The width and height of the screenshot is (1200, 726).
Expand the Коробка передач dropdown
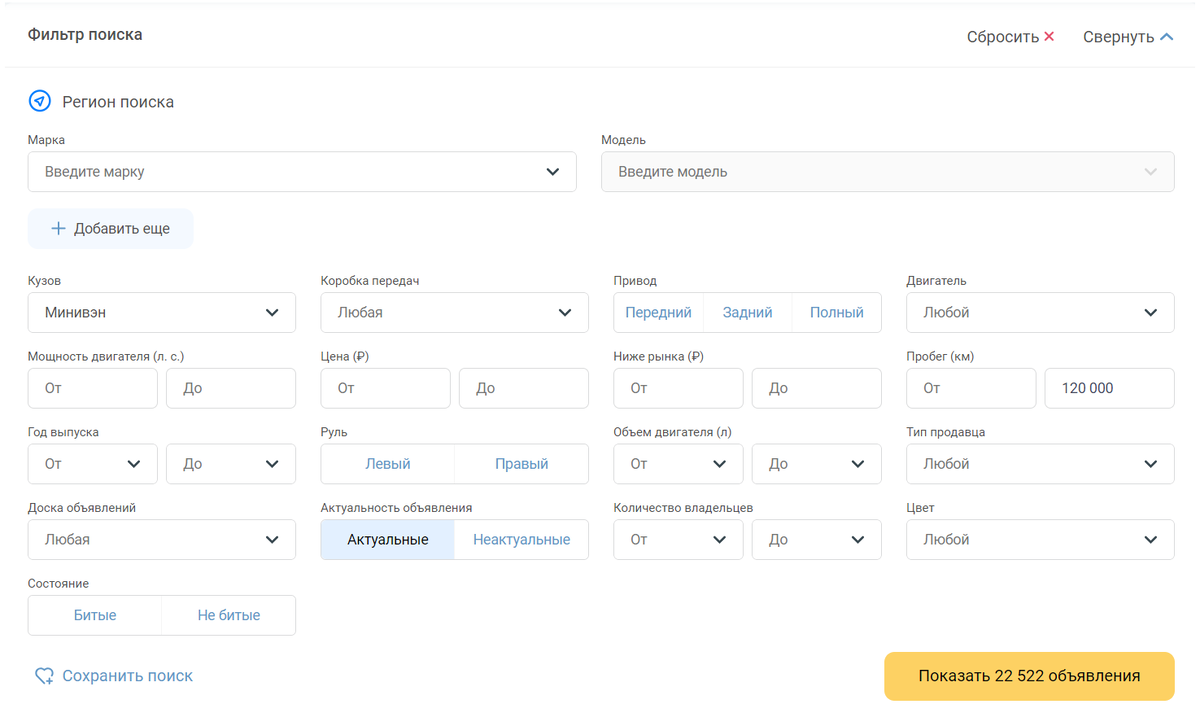pyautogui.click(x=454, y=313)
